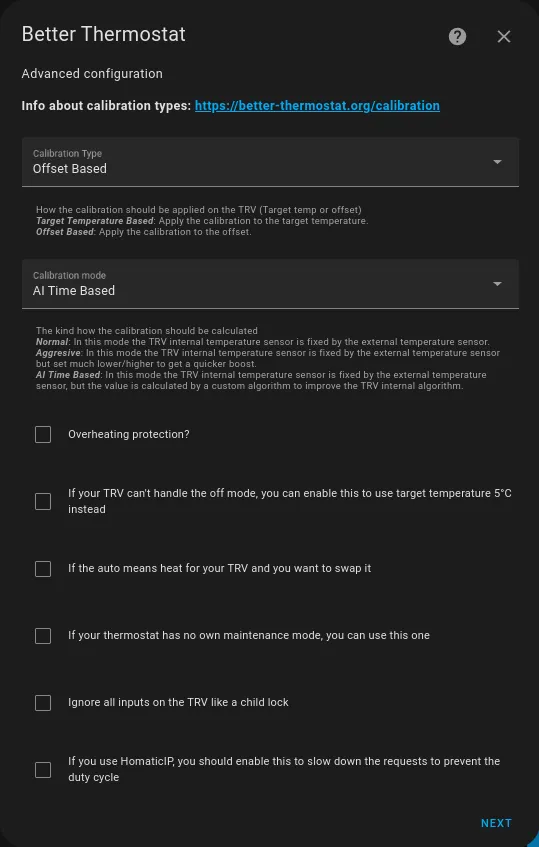This screenshot has height=847, width=539.
Task: Check the HomaticIP duty cycle option
Action: (x=43, y=769)
